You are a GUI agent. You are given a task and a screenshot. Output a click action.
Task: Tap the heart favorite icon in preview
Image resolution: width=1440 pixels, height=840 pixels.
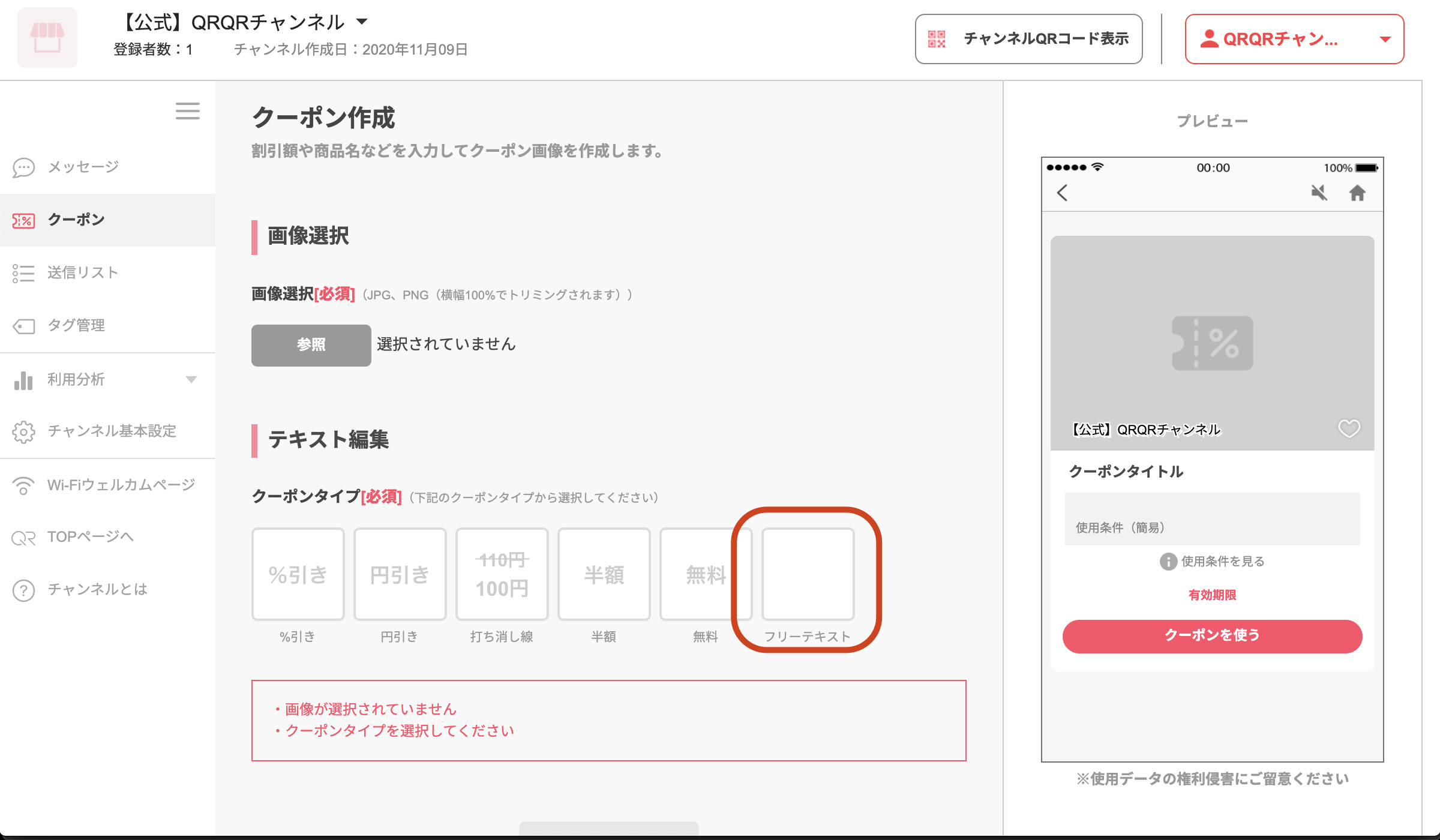[x=1349, y=428]
